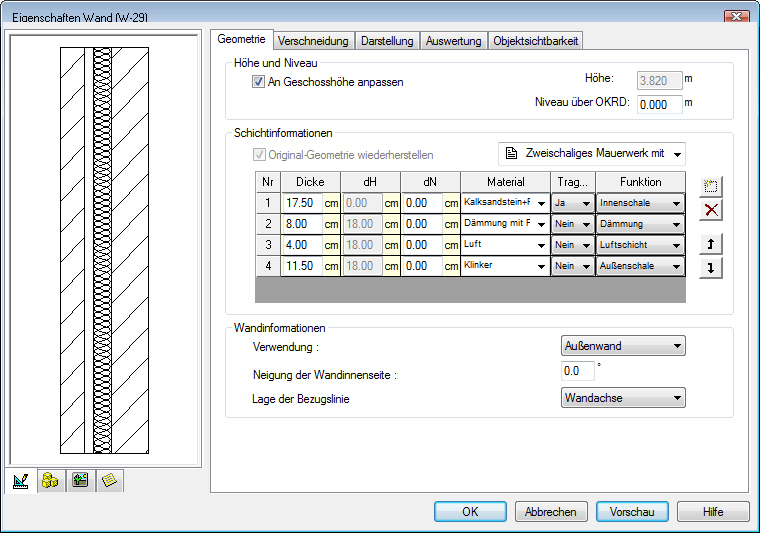Click the Funktion column header
760x533 pixels.
click(640, 182)
